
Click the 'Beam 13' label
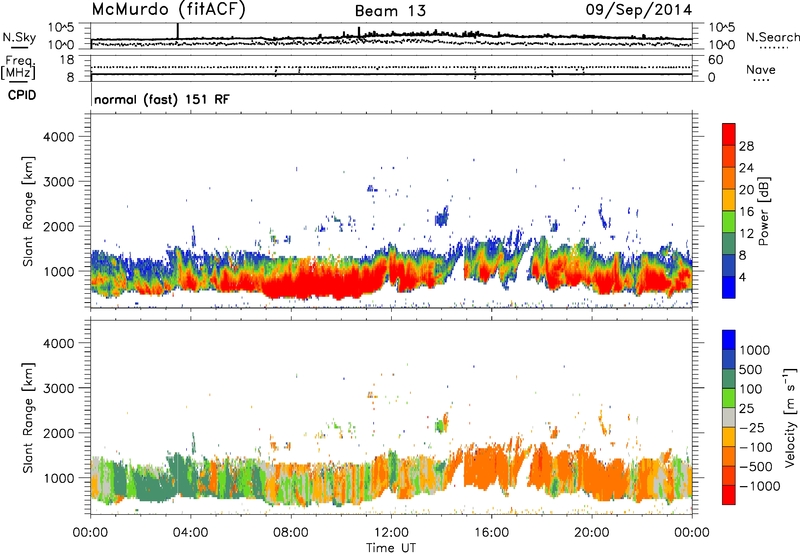pos(390,11)
